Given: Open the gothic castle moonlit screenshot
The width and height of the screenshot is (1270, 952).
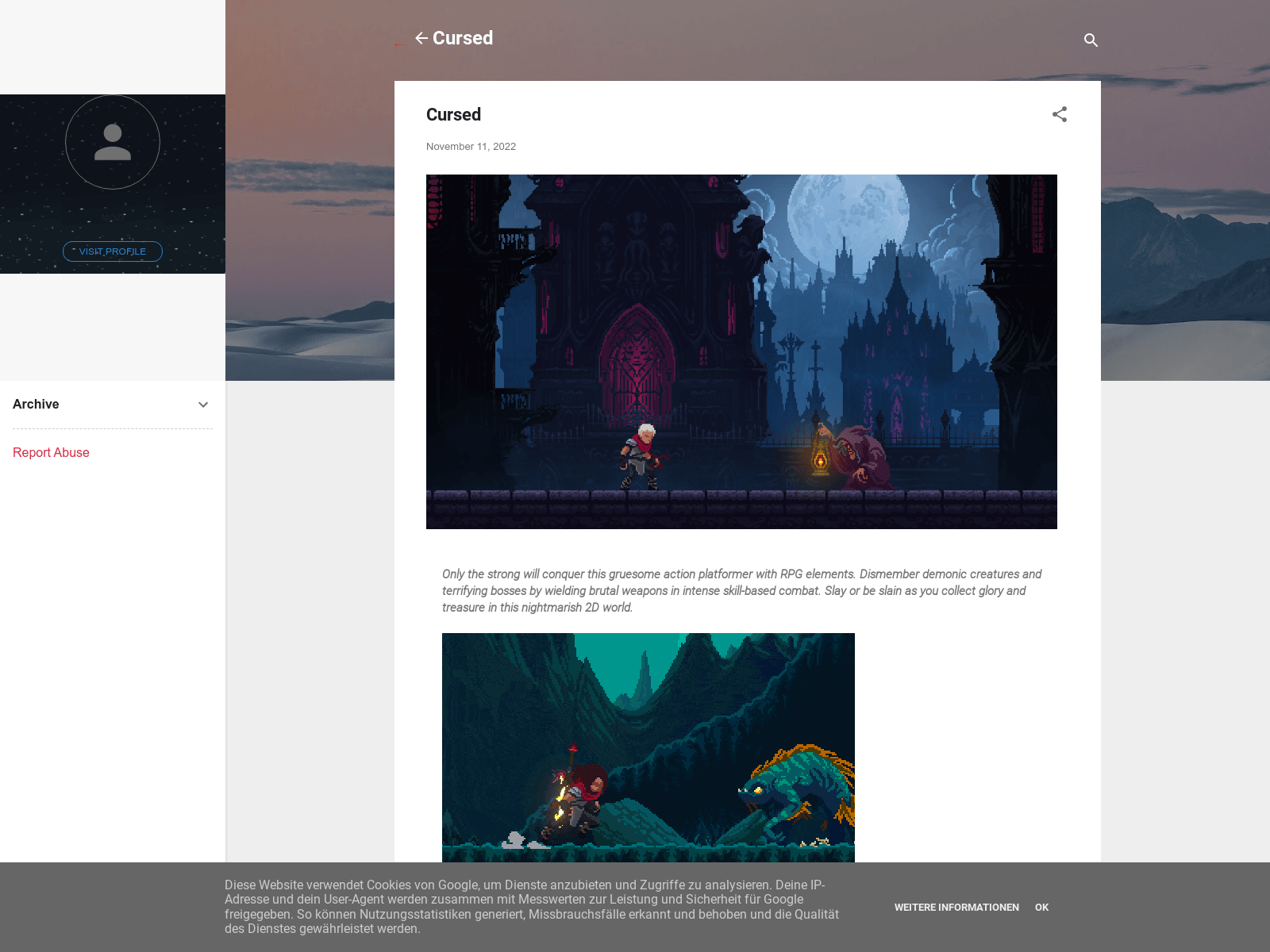Looking at the screenshot, I should [x=741, y=351].
